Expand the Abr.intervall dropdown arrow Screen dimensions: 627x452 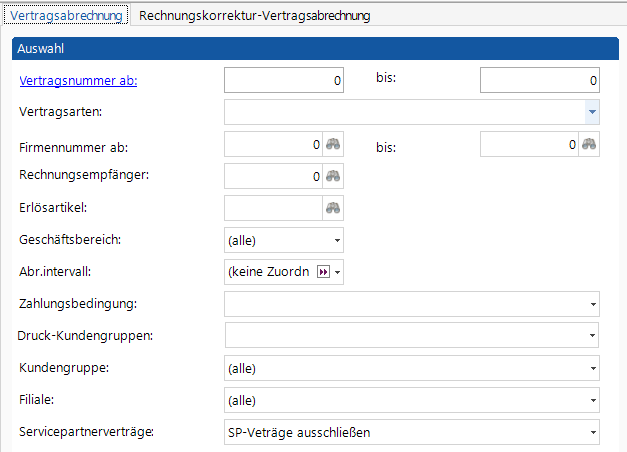click(338, 272)
